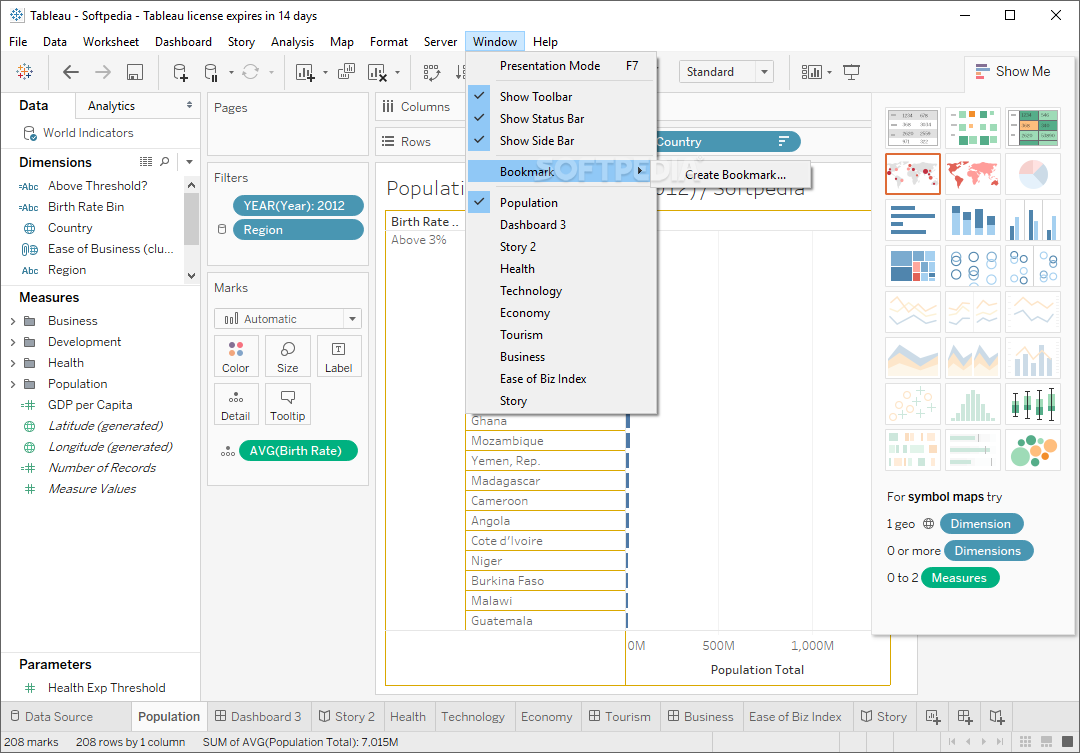This screenshot has width=1080, height=753.
Task: Toggle the Show Toolbar checked menu item
Action: pos(561,96)
